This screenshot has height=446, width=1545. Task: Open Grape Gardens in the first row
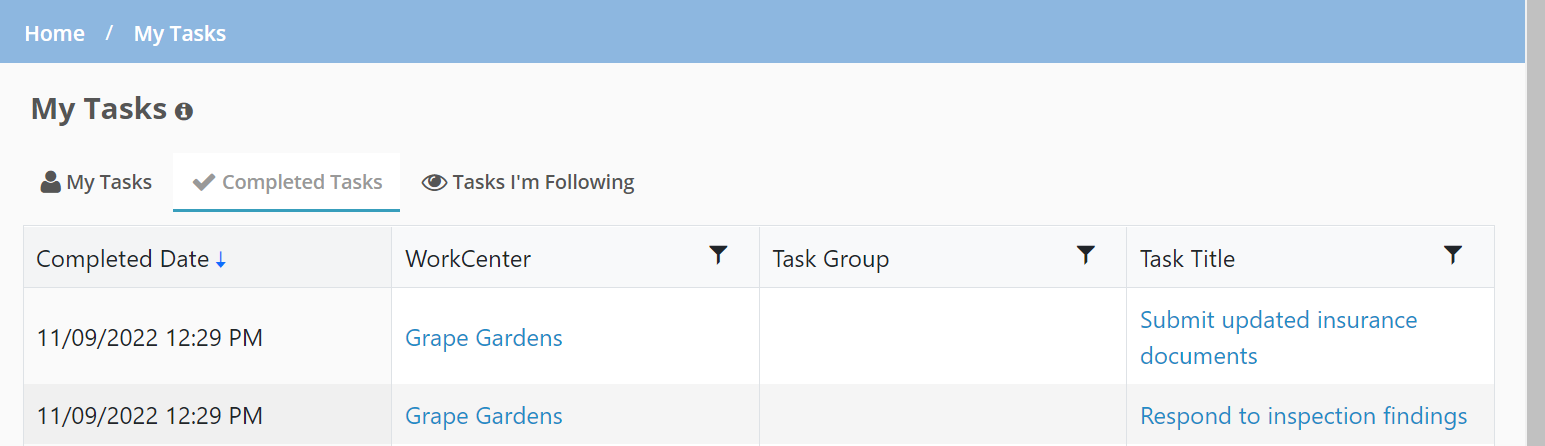point(484,338)
